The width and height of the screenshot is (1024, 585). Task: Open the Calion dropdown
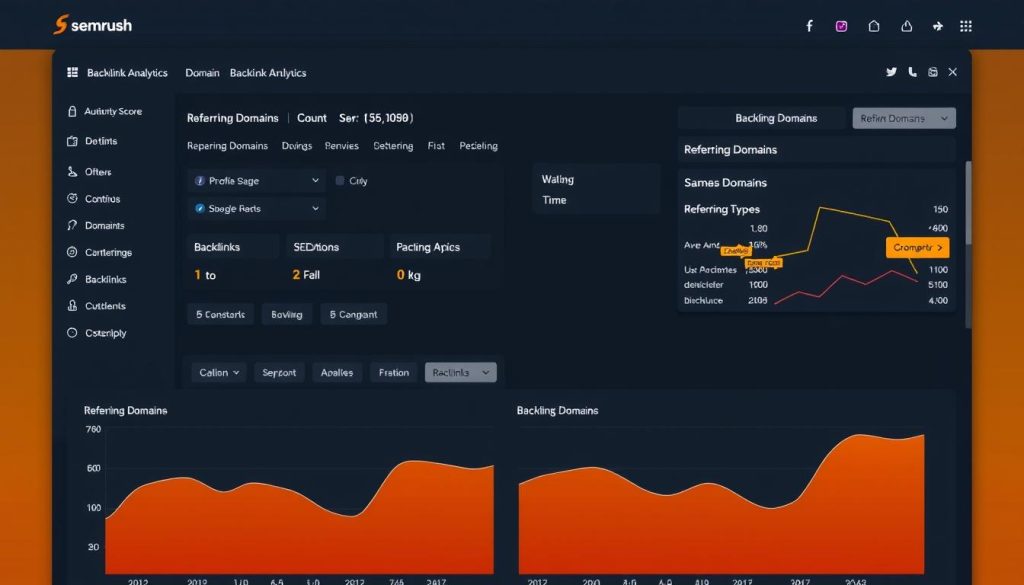tap(217, 371)
